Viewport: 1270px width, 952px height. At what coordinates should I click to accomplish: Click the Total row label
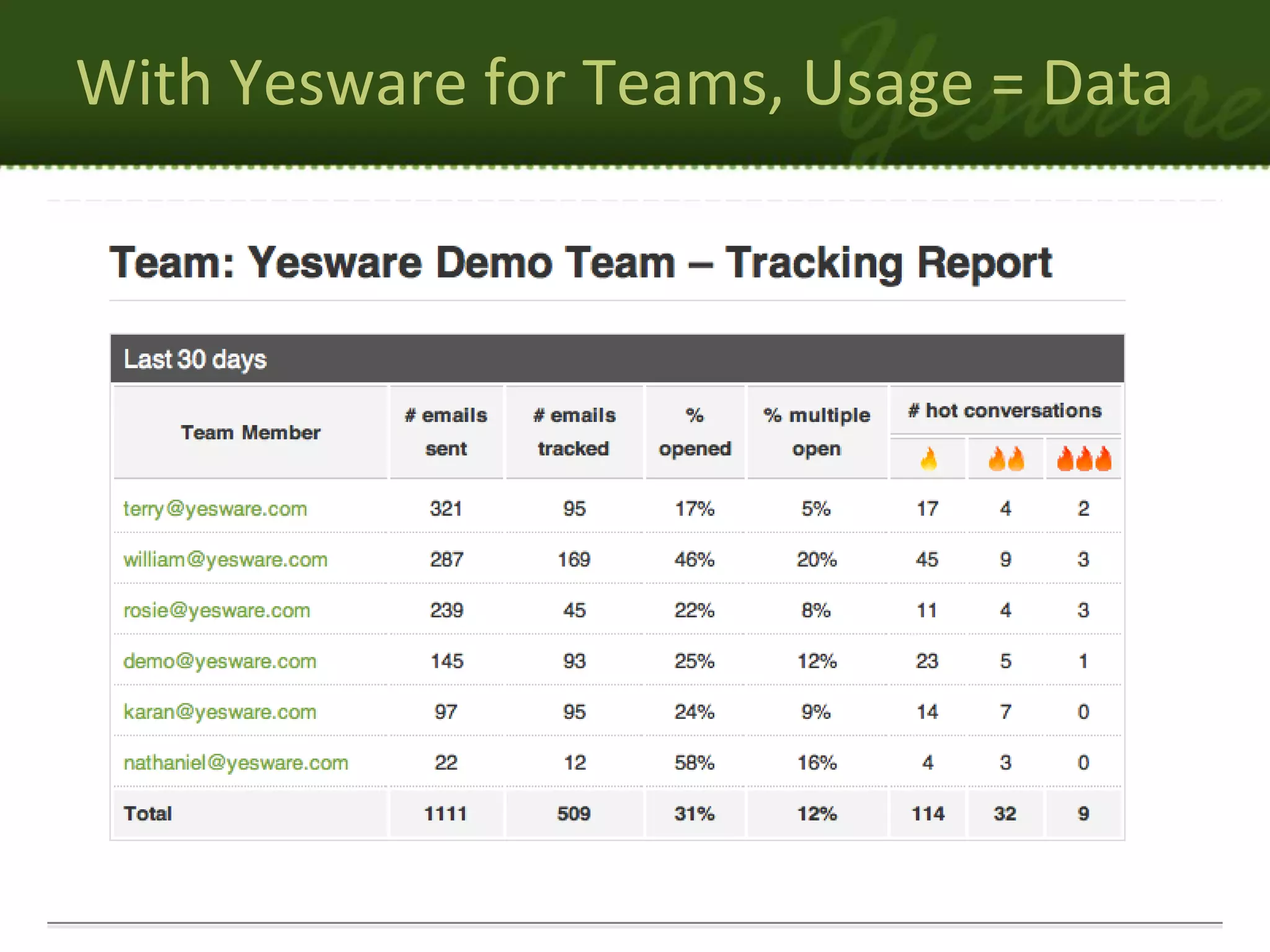click(148, 814)
